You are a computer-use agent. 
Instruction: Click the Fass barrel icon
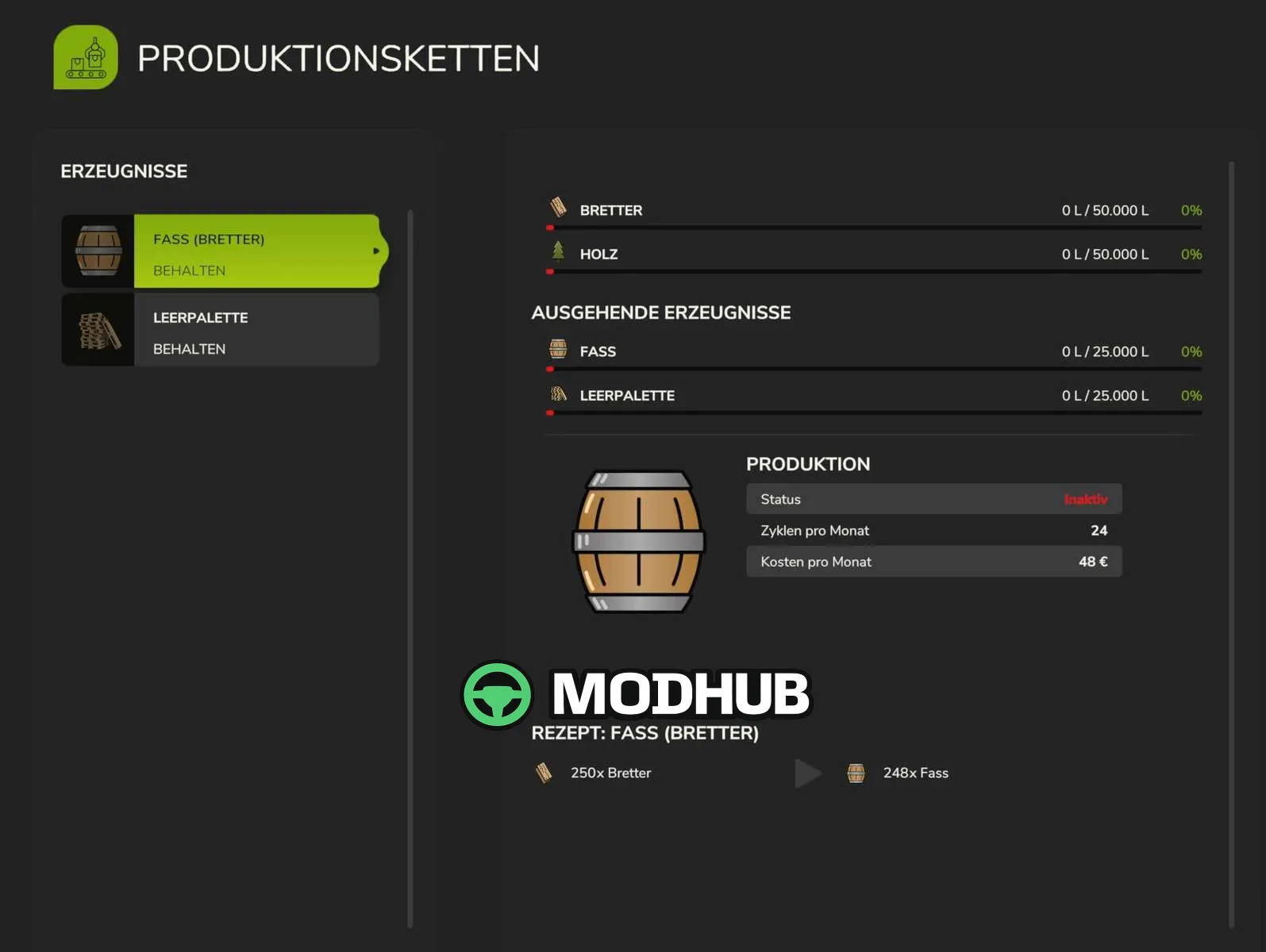pos(558,349)
